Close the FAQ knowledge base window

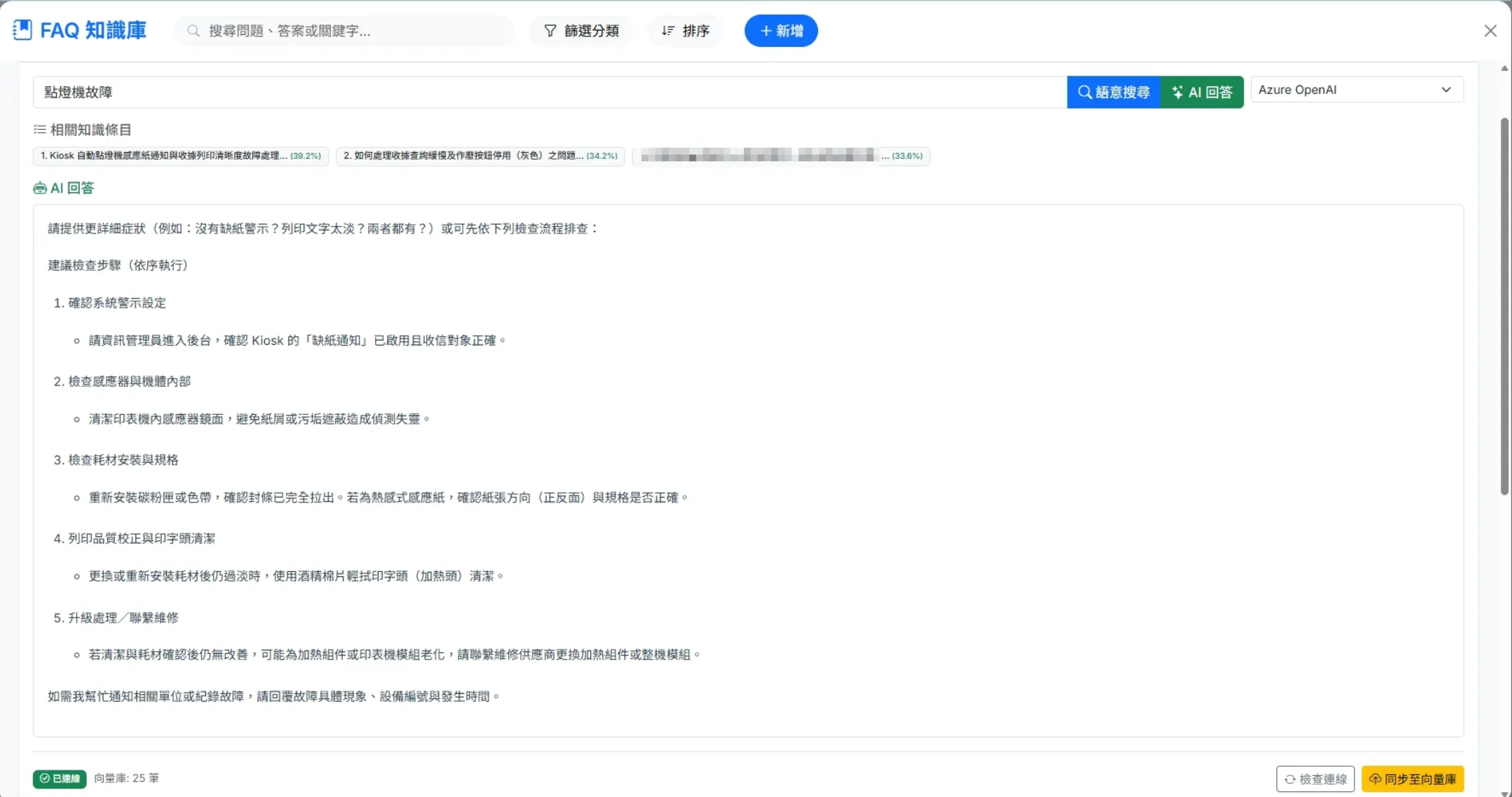point(1491,30)
